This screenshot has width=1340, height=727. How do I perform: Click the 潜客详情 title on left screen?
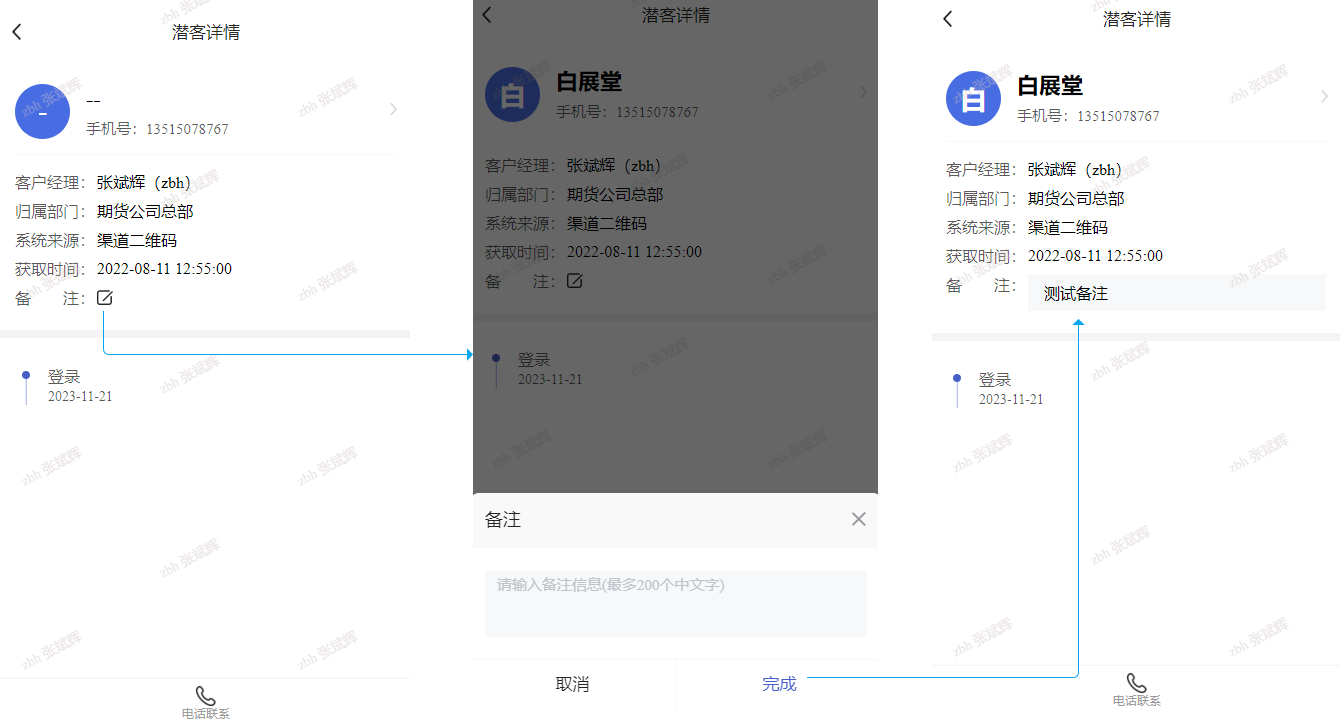[x=206, y=32]
